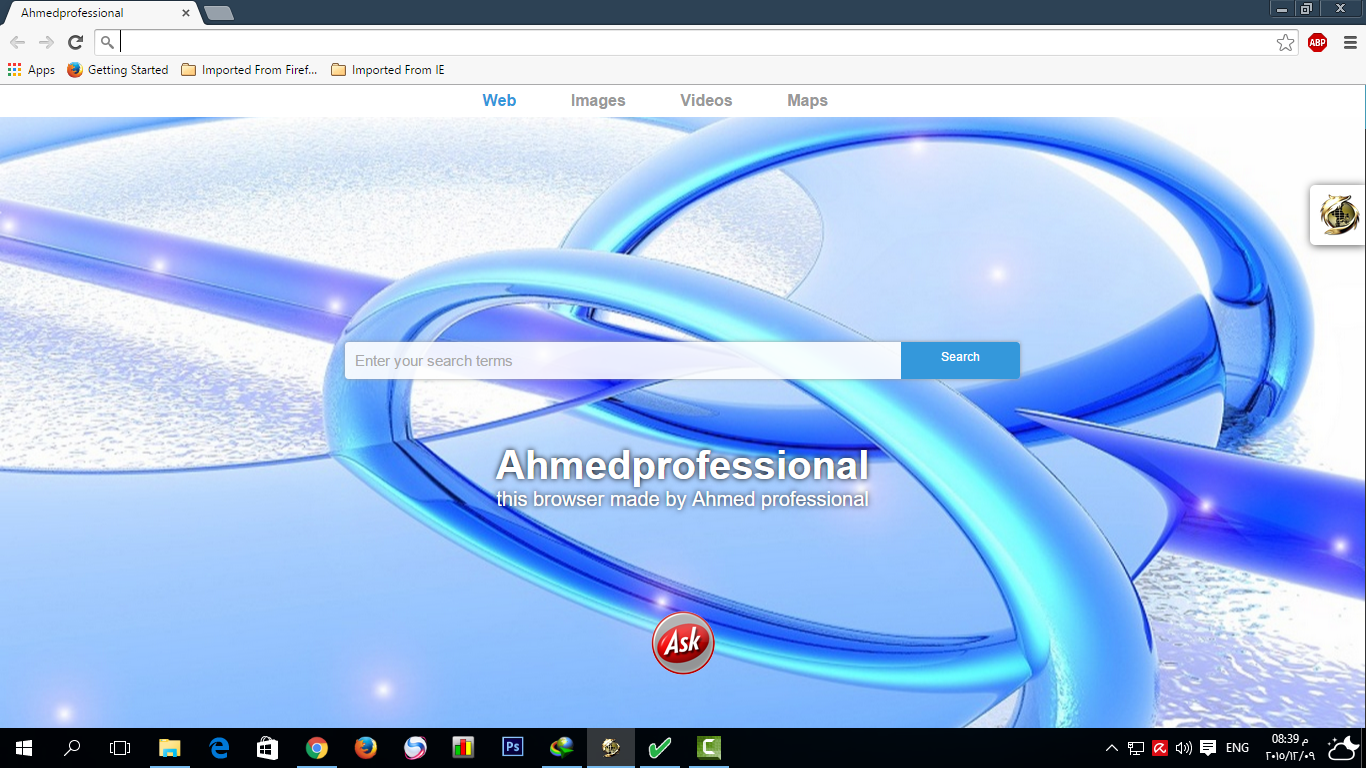Screen dimensions: 1366x768
Task: Expand the Imported From Firefox bookmark folder
Action: [x=249, y=70]
